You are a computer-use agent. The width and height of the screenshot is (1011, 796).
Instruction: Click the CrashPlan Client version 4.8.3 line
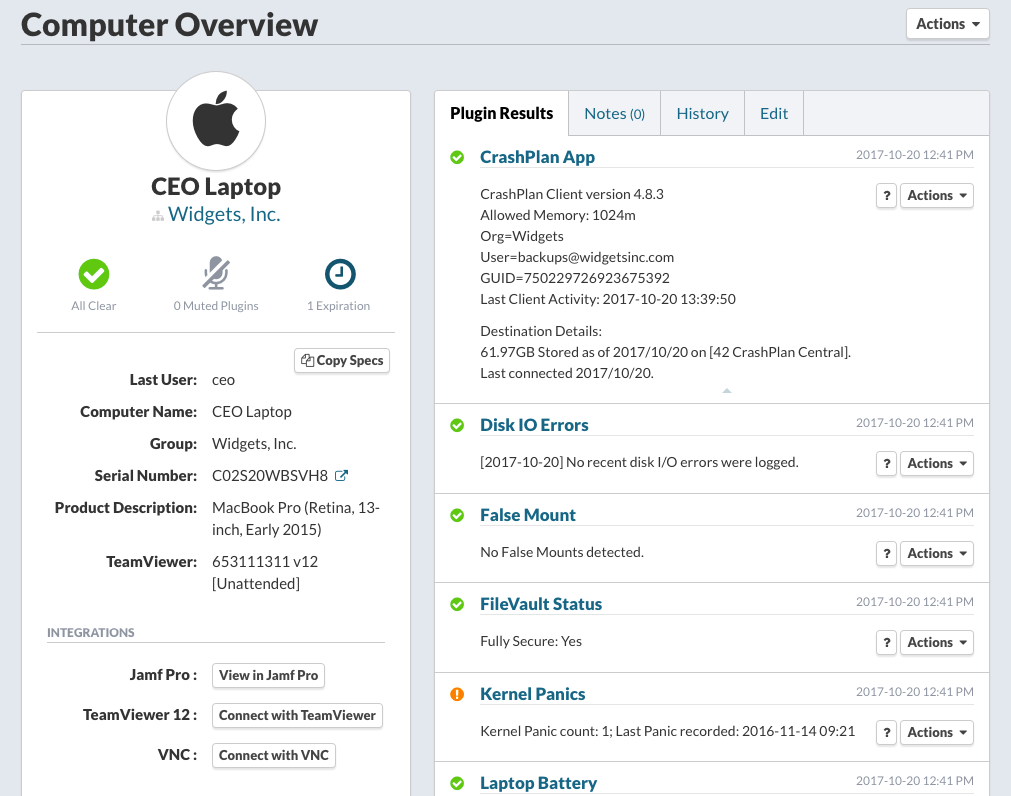coord(572,194)
